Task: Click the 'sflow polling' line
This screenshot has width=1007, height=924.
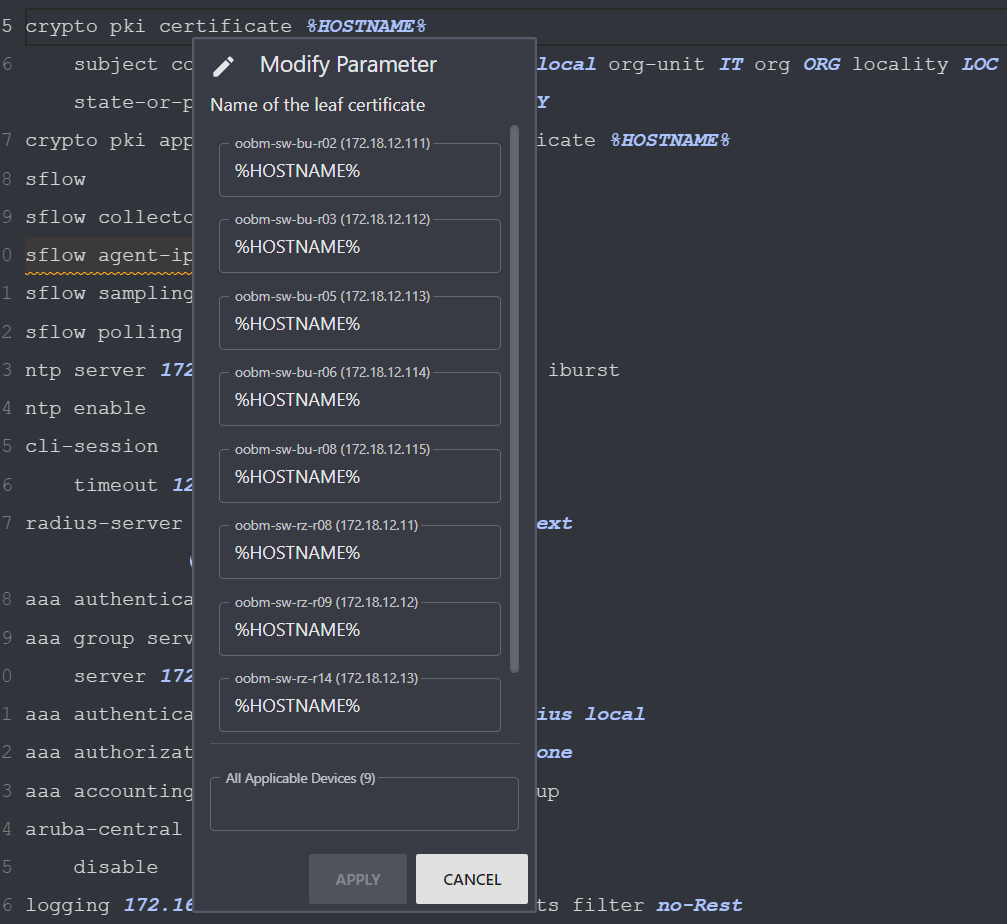Action: click(103, 333)
